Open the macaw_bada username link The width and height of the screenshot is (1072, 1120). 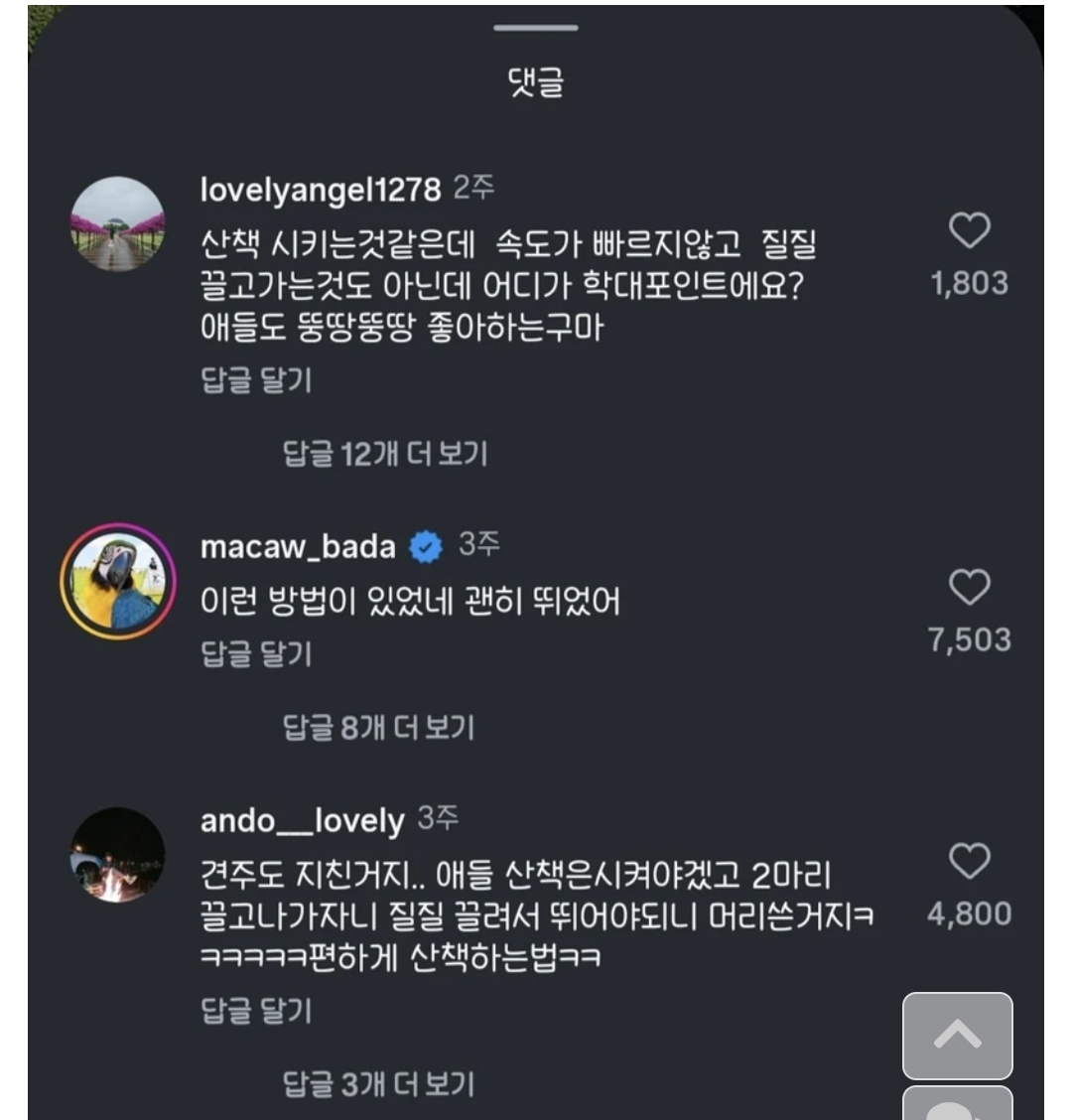point(298,547)
